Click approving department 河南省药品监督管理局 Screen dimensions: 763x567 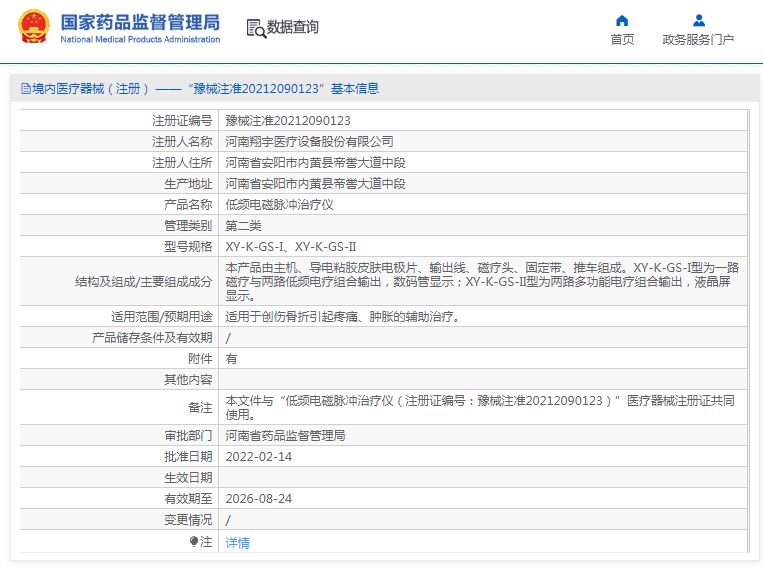click(285, 435)
